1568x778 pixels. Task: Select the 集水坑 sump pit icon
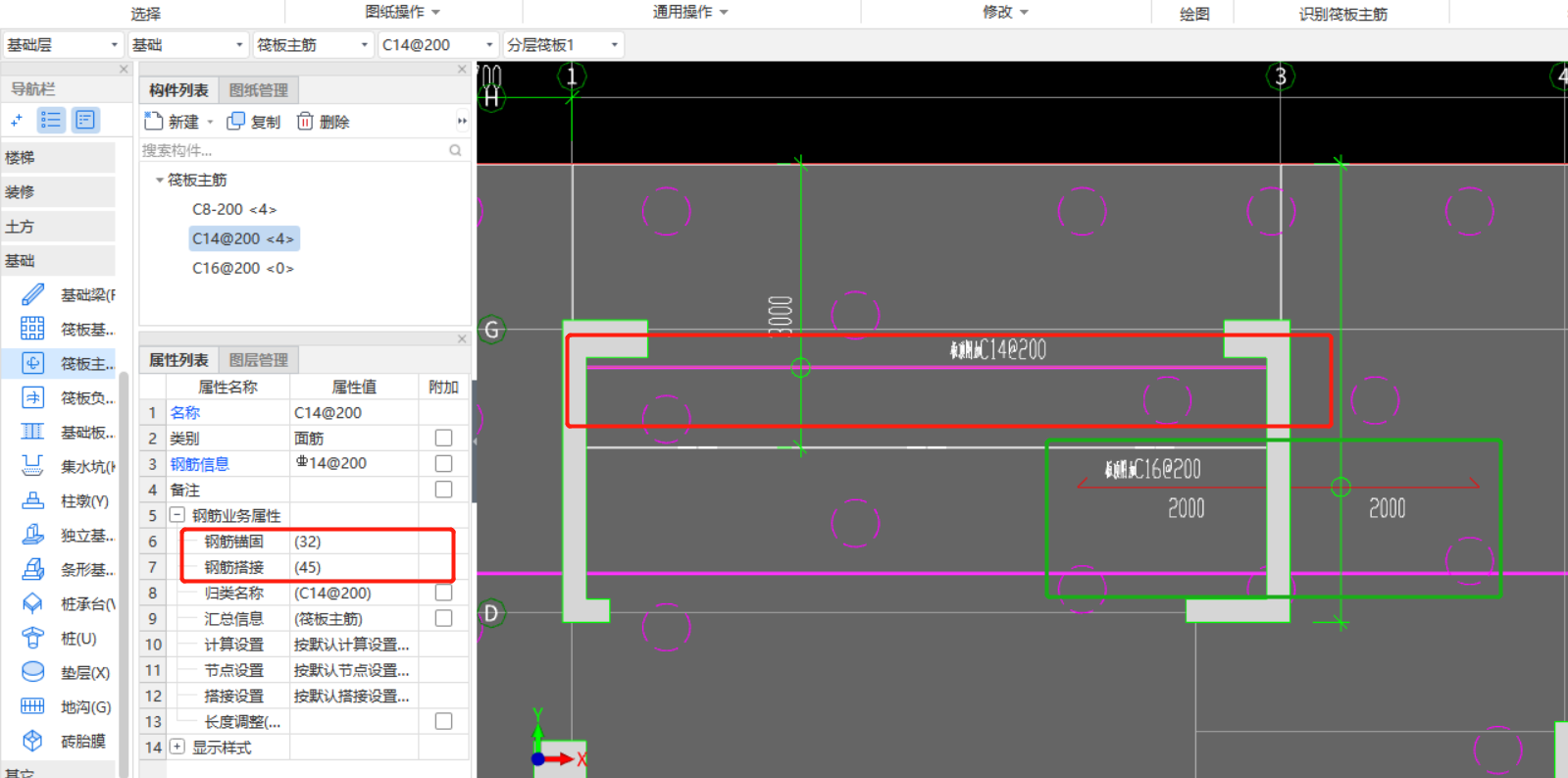pos(32,466)
